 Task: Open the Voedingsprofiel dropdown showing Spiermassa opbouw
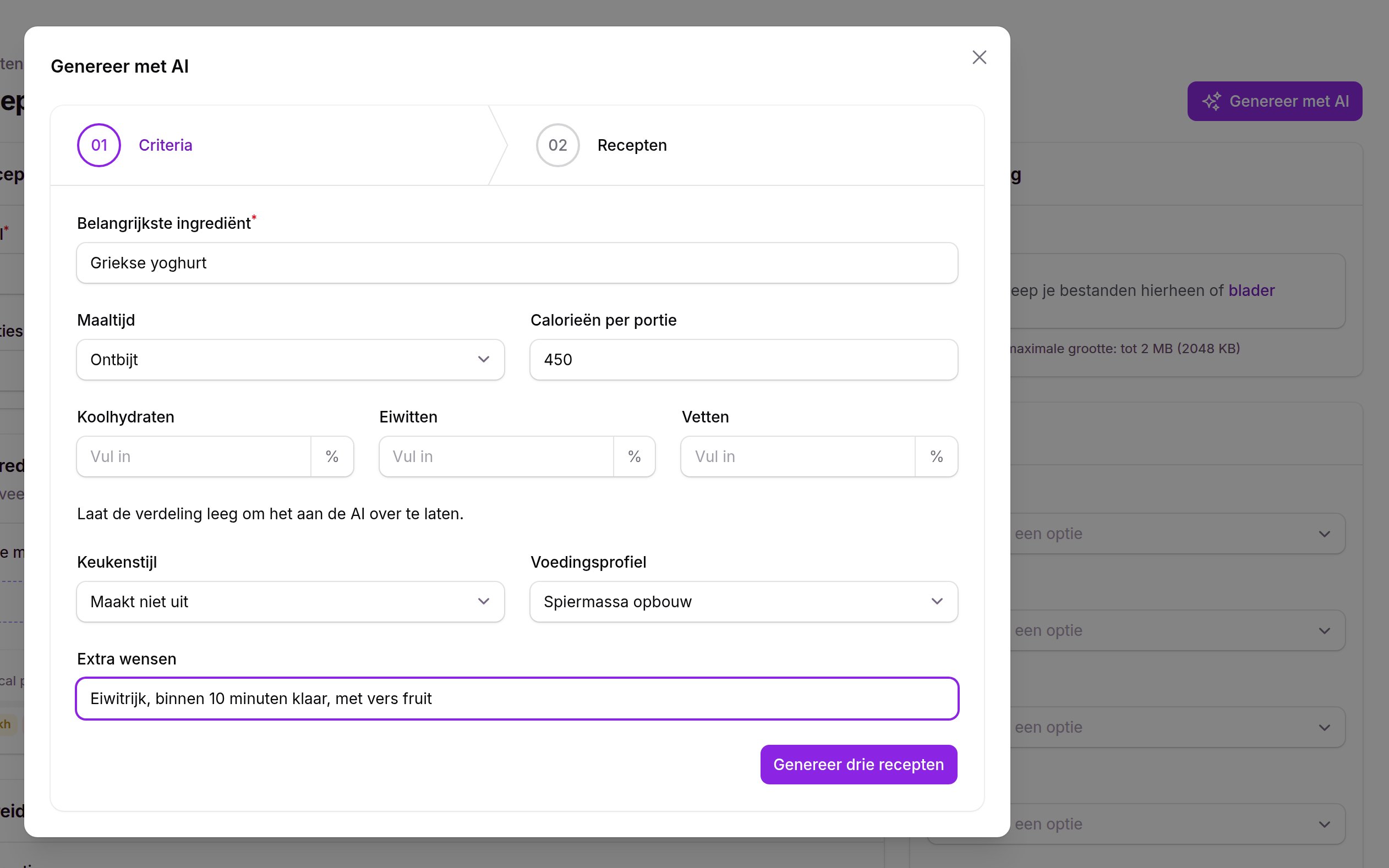[x=743, y=602]
